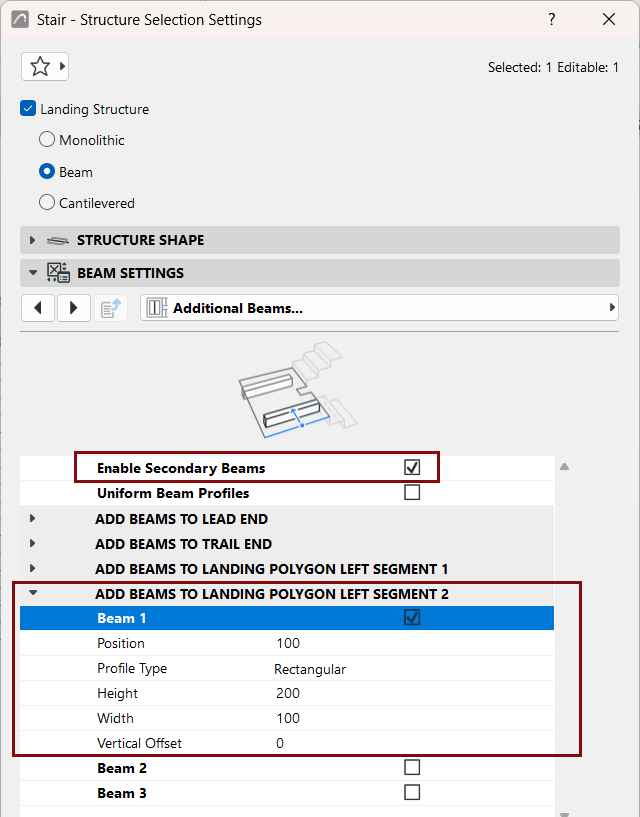
Task: Click the Additional Beams page icon
Action: tap(157, 308)
